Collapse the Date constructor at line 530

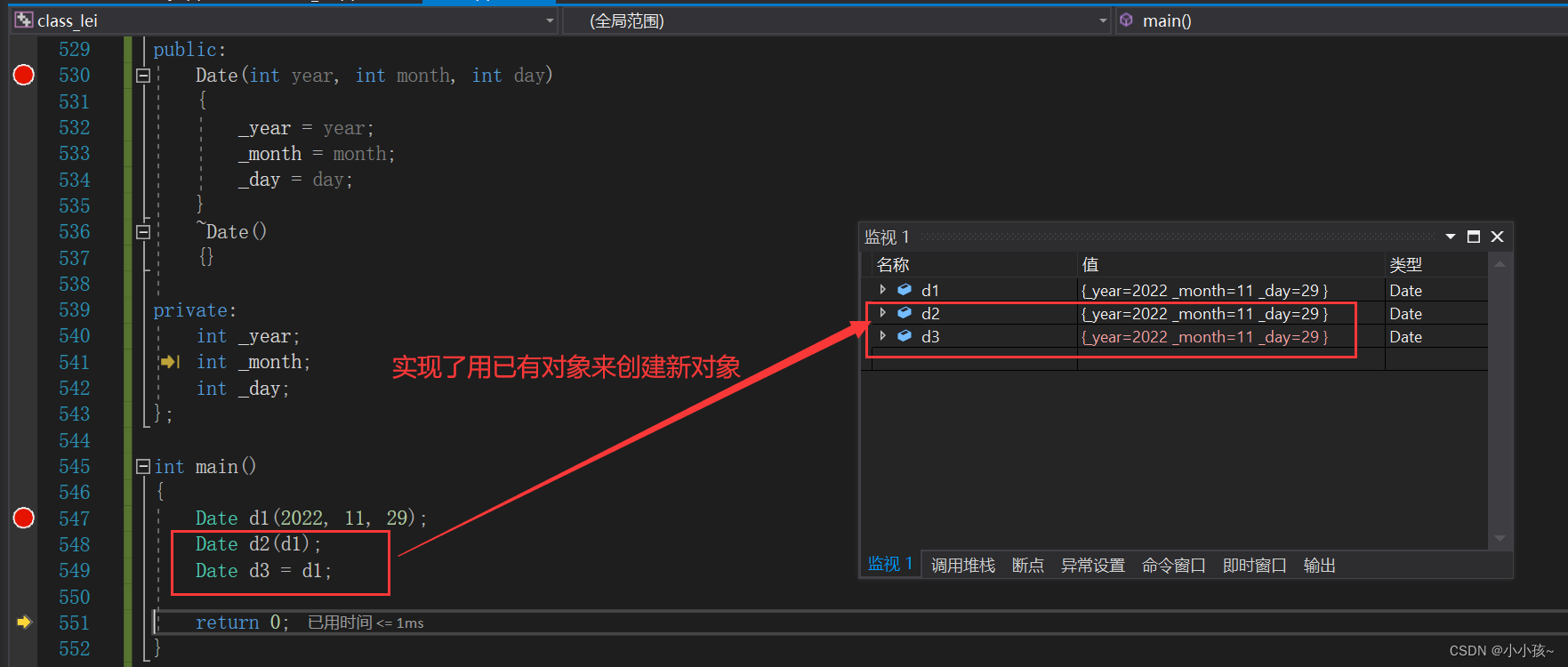pyautogui.click(x=143, y=76)
